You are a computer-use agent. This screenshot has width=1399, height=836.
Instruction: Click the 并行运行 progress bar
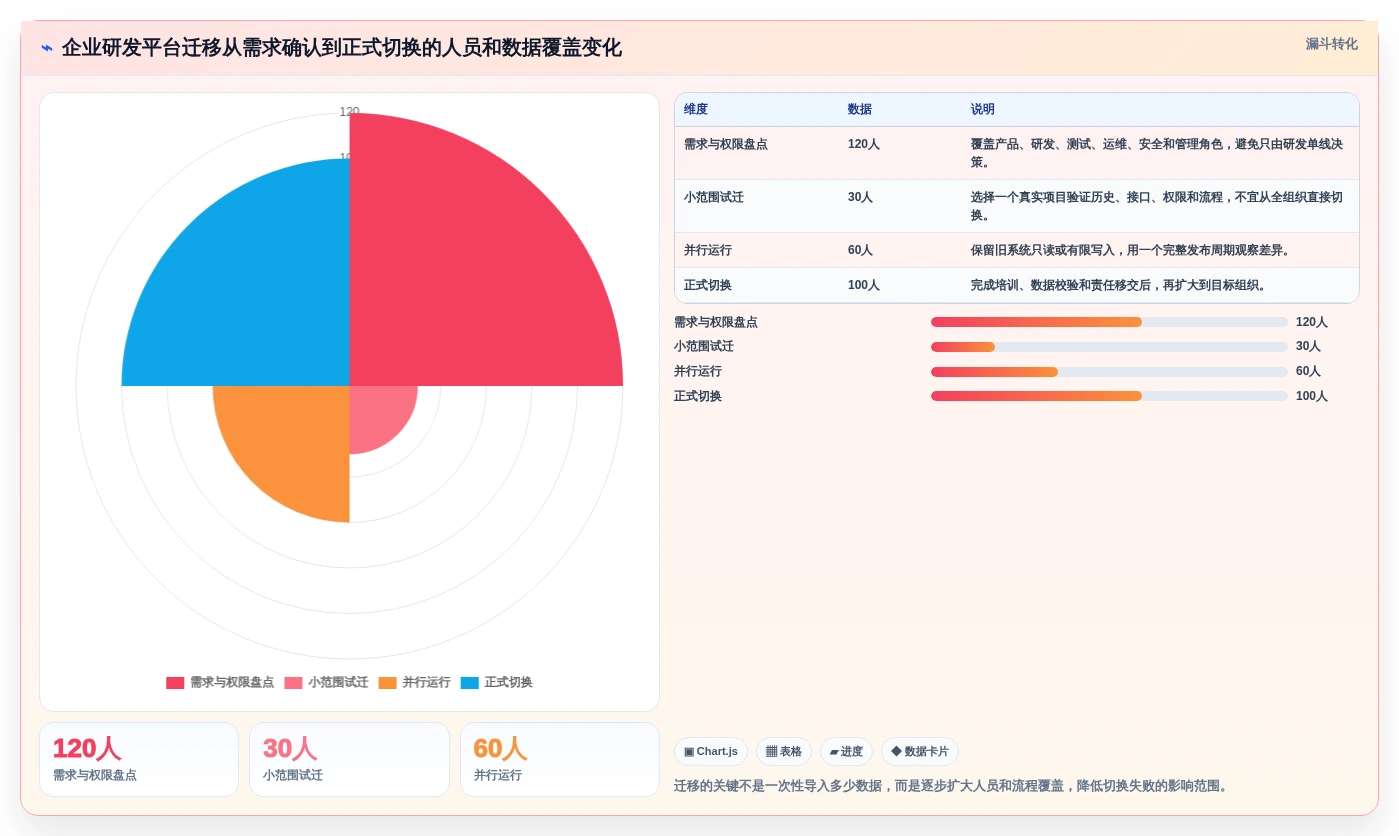pos(1109,372)
